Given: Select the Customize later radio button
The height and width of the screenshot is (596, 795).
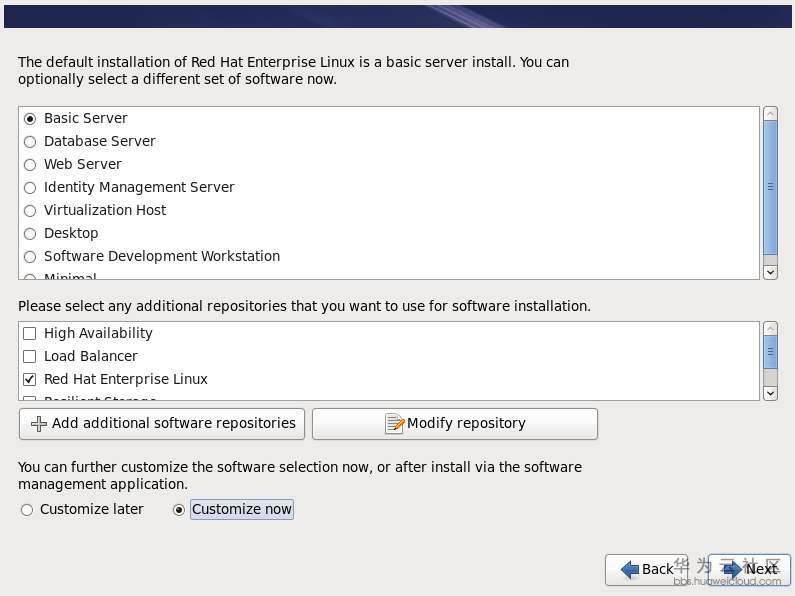Looking at the screenshot, I should [27, 510].
